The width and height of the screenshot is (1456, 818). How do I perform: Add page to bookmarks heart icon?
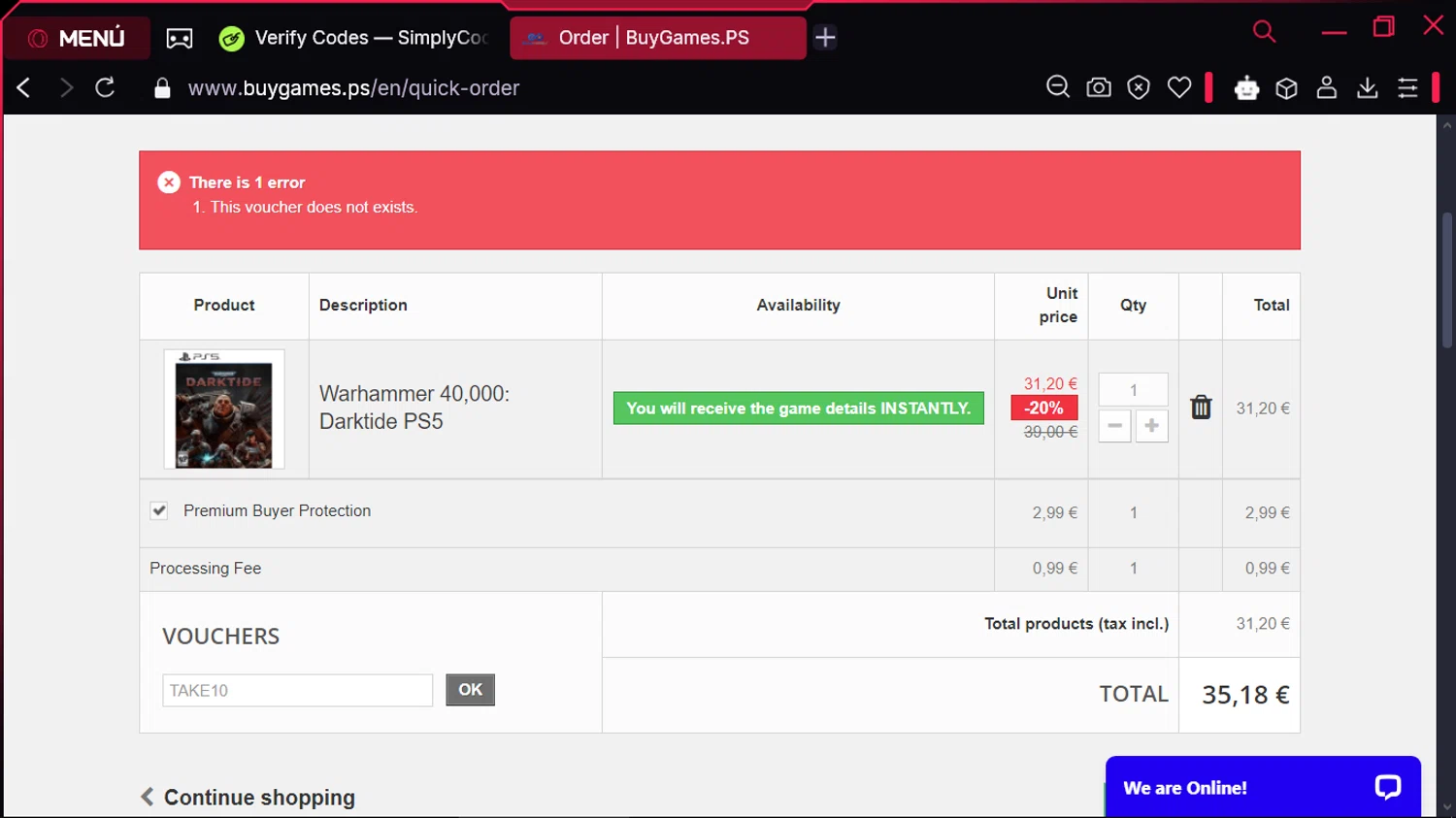coord(1179,88)
